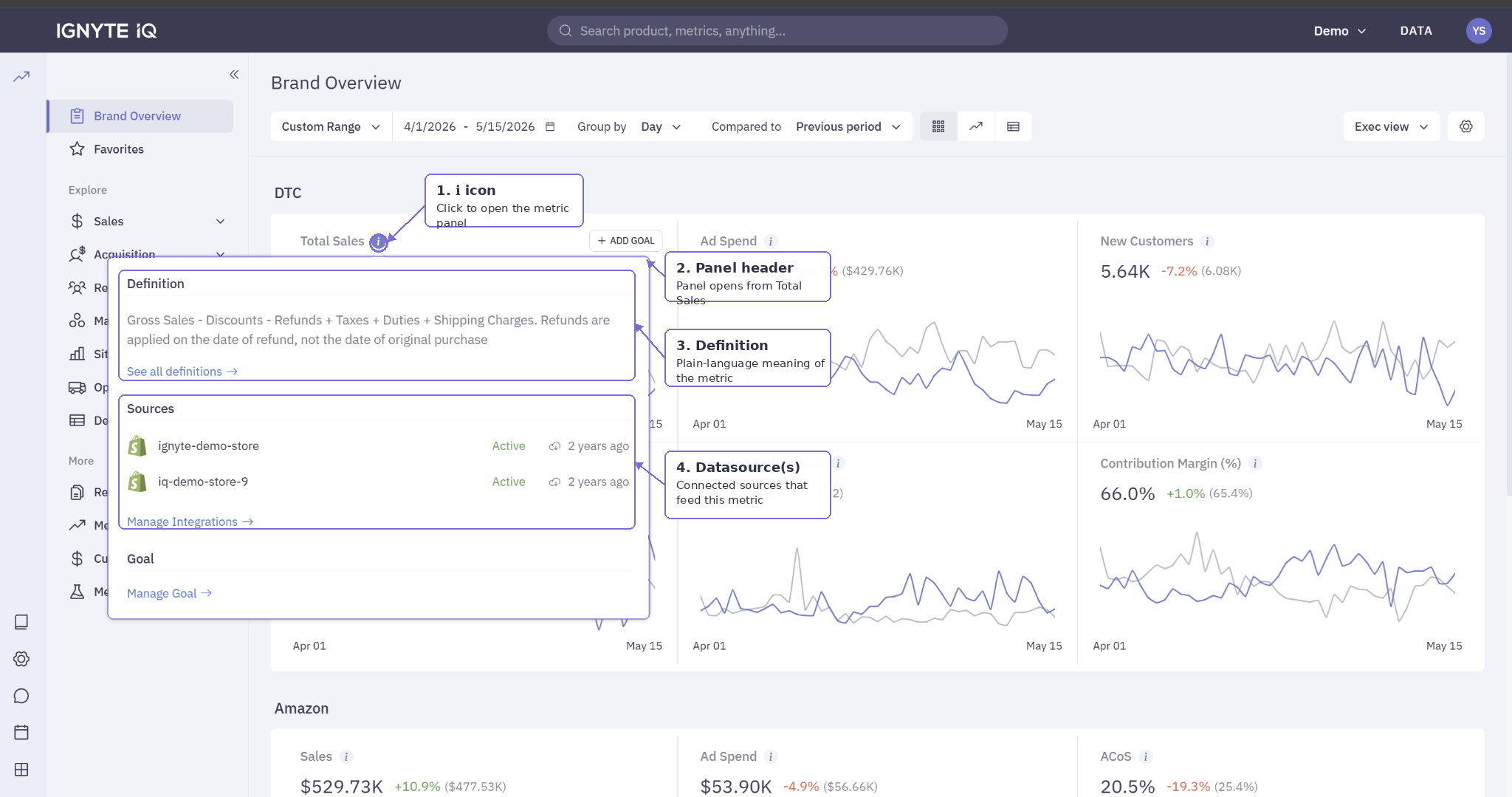Open chat bubble icon in left rail
Viewport: 1512px width, 797px height.
21,696
